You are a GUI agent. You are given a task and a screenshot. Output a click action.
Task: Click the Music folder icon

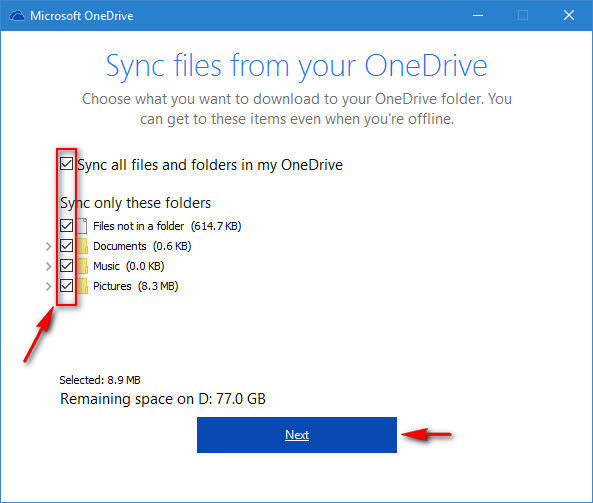(82, 266)
